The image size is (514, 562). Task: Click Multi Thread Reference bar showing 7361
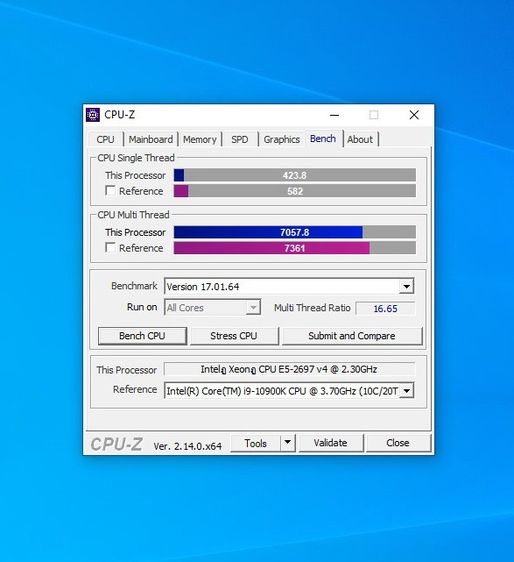point(295,248)
